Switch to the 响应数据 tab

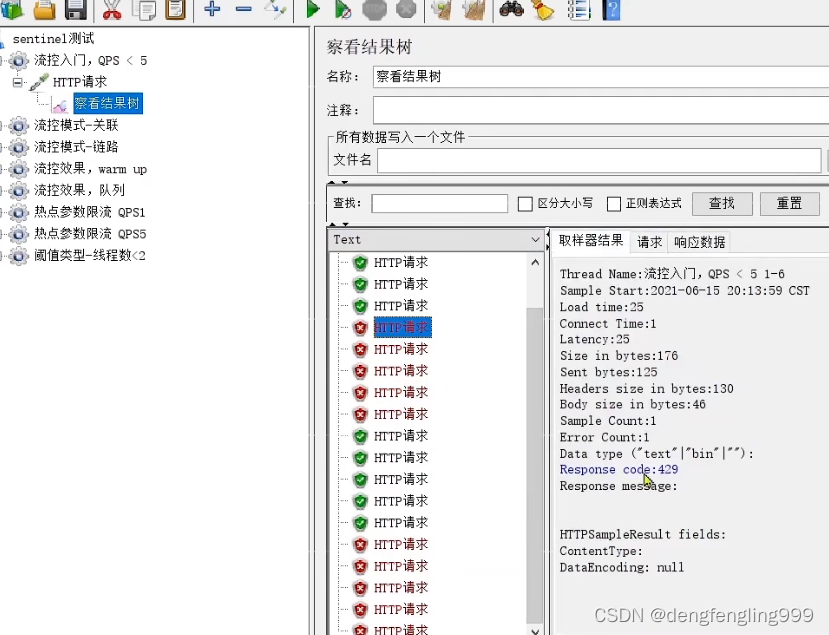tap(699, 242)
